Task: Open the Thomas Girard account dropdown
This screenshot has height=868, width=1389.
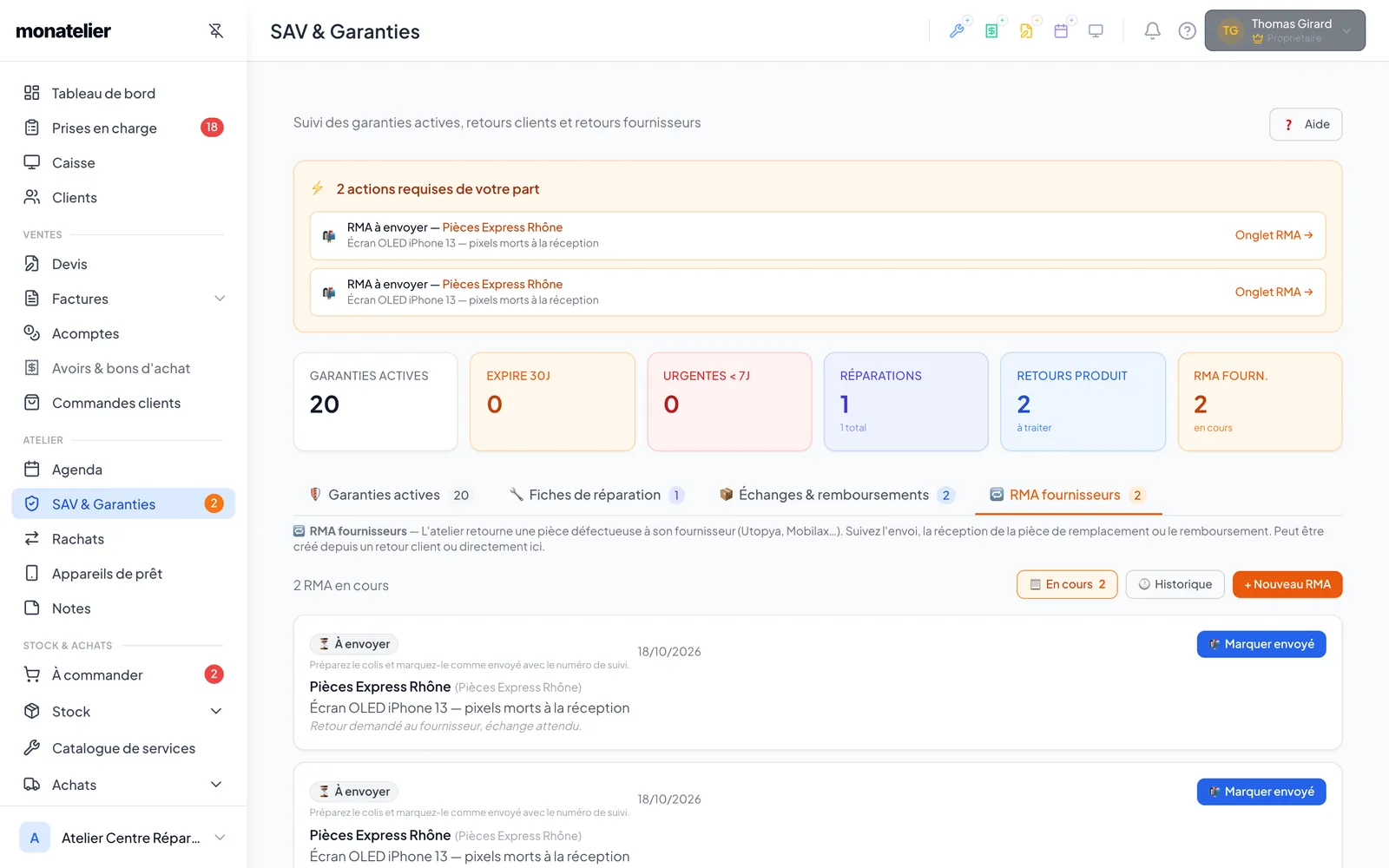Action: tap(1285, 30)
